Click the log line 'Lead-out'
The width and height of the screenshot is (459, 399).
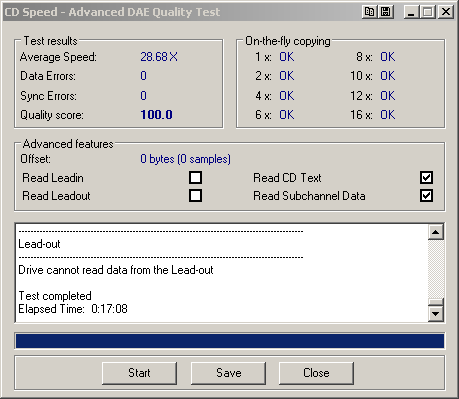(x=39, y=244)
